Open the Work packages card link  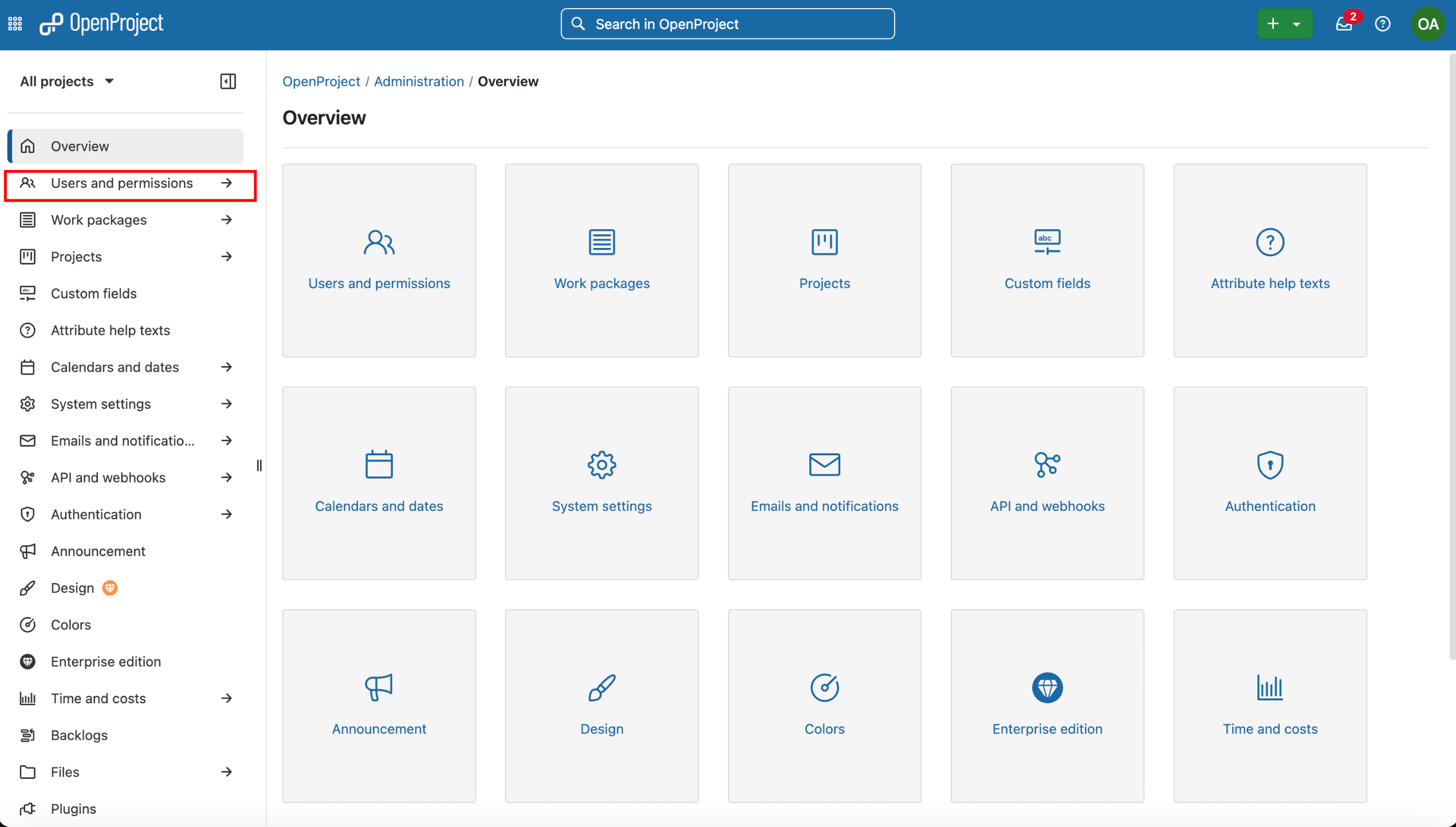602,283
